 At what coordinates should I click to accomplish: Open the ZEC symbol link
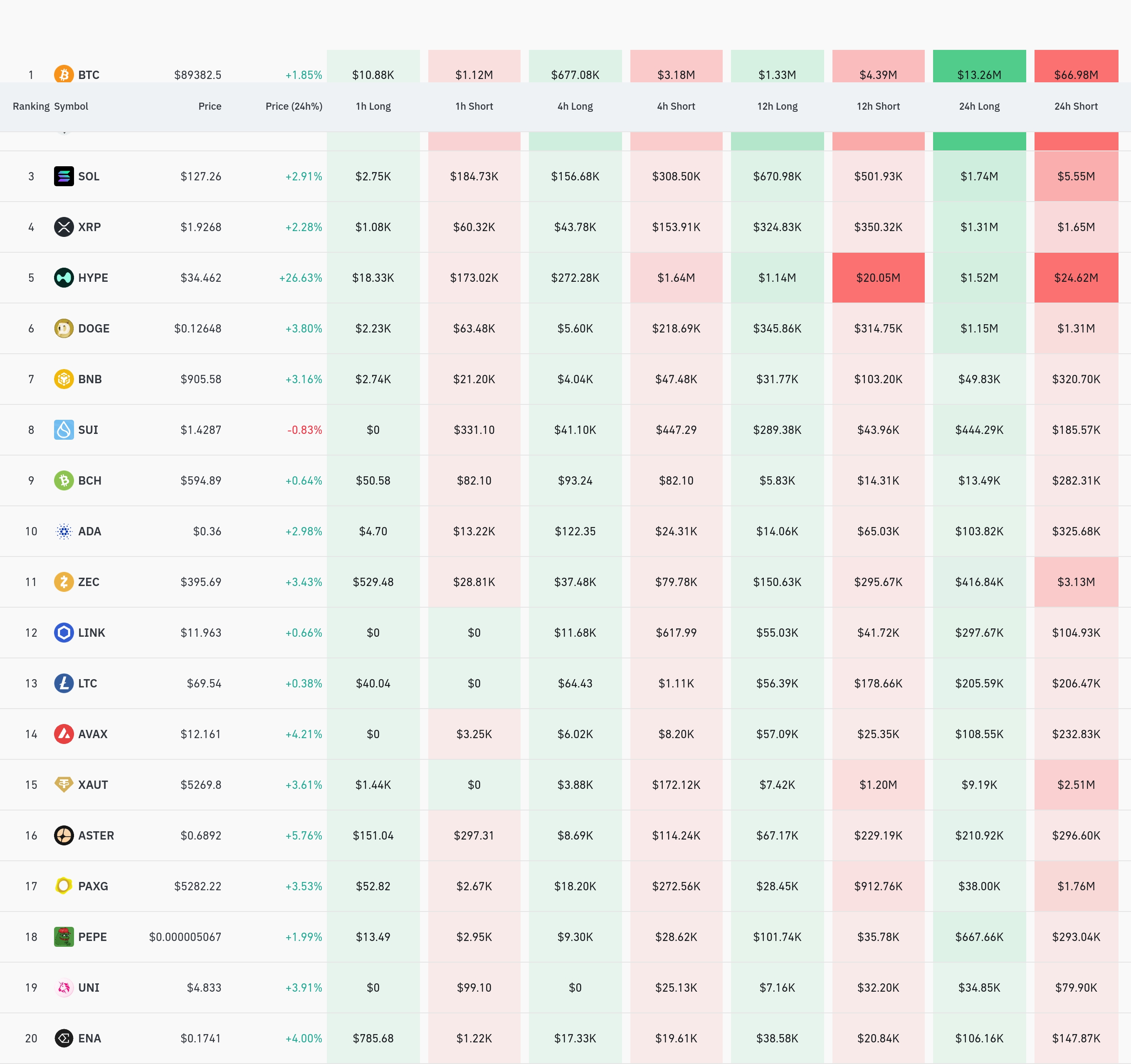point(89,582)
